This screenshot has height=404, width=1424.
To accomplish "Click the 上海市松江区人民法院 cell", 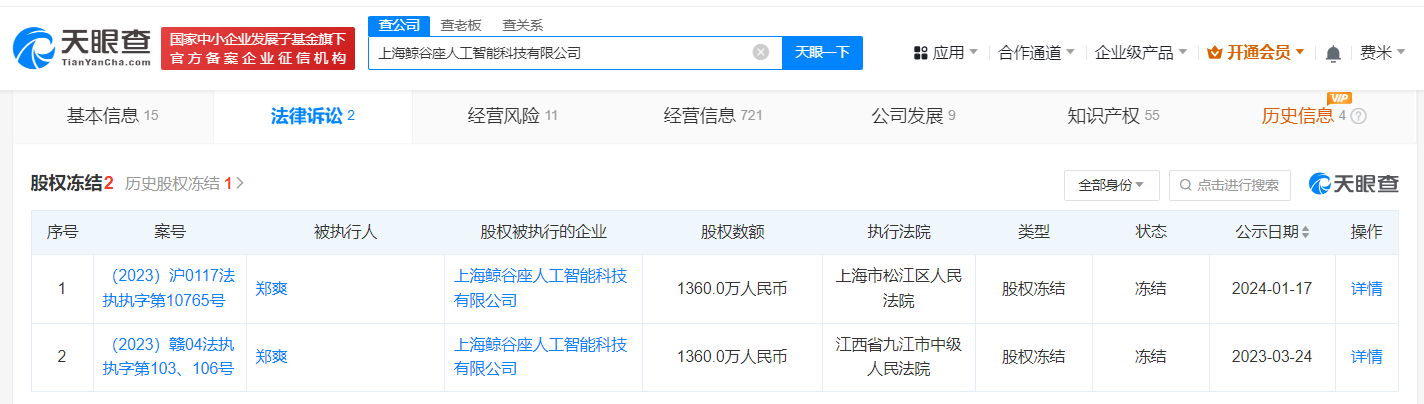I will (x=899, y=288).
